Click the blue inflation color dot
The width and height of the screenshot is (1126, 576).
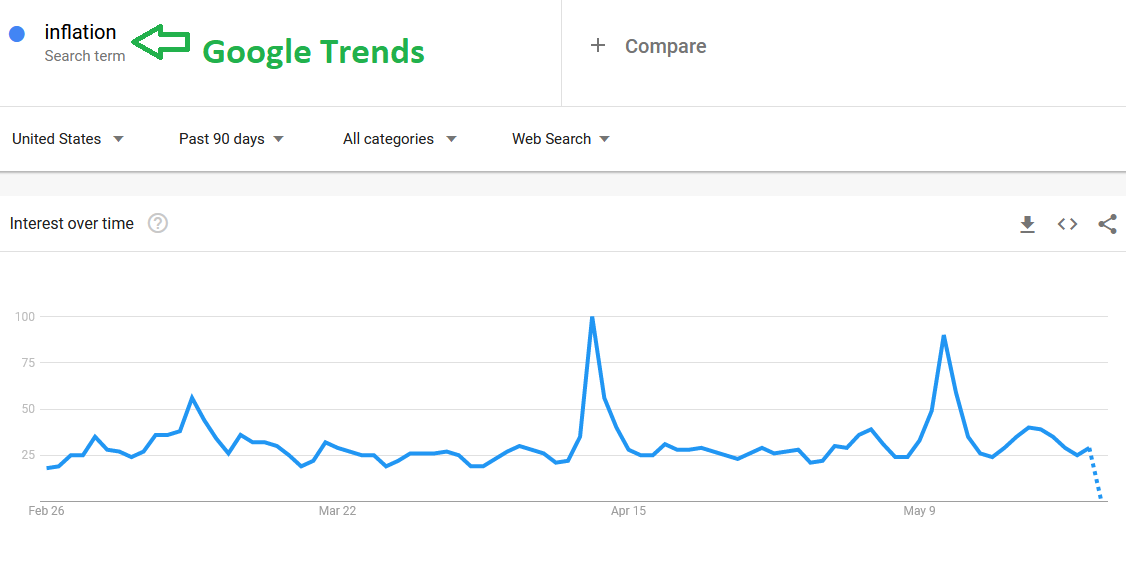click(x=17, y=34)
